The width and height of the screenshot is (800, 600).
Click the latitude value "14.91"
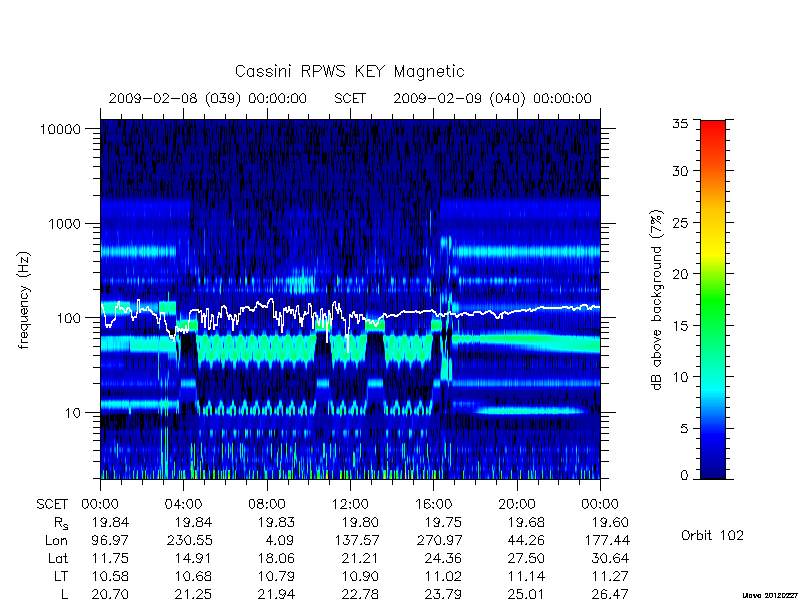(193, 559)
